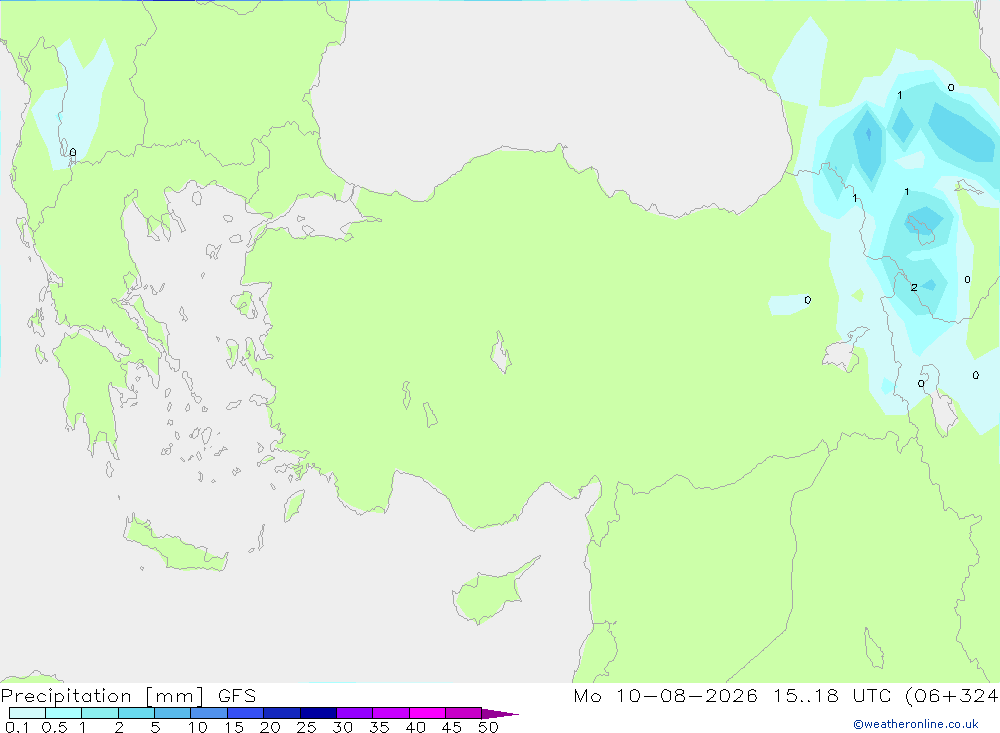
Task: Select the legend swatch between 1 and 2
Action: click(100, 713)
